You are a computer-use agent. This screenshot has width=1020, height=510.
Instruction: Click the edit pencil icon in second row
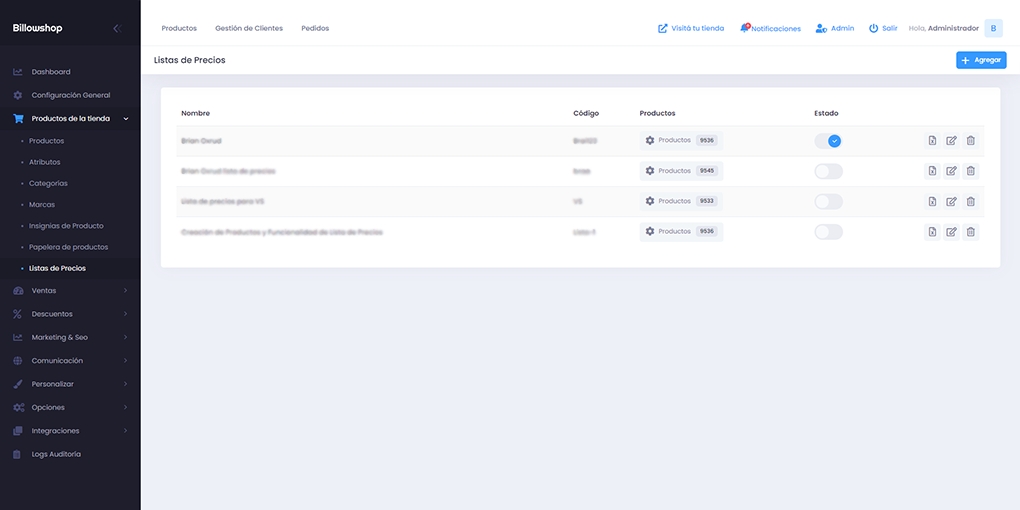[x=951, y=171]
